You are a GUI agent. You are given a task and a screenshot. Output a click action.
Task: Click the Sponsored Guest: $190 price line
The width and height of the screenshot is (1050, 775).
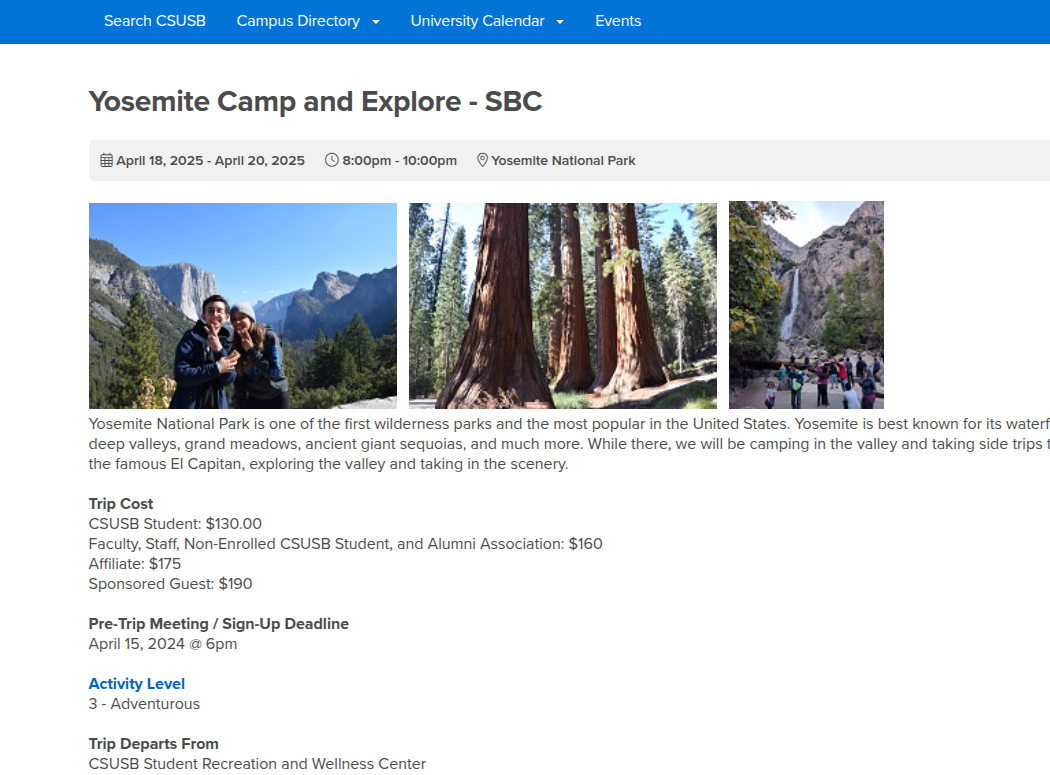click(171, 584)
